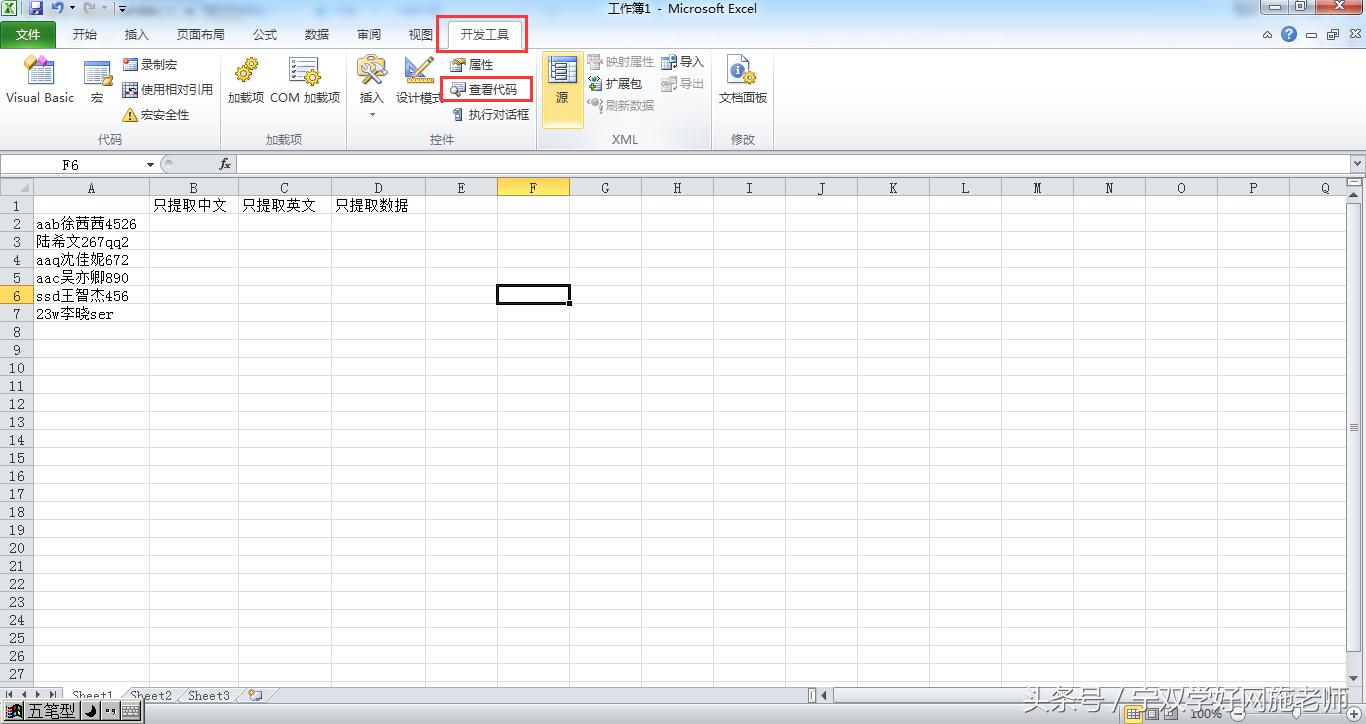1366x724 pixels.
Task: Open the Visual Basic editor
Action: click(x=40, y=80)
